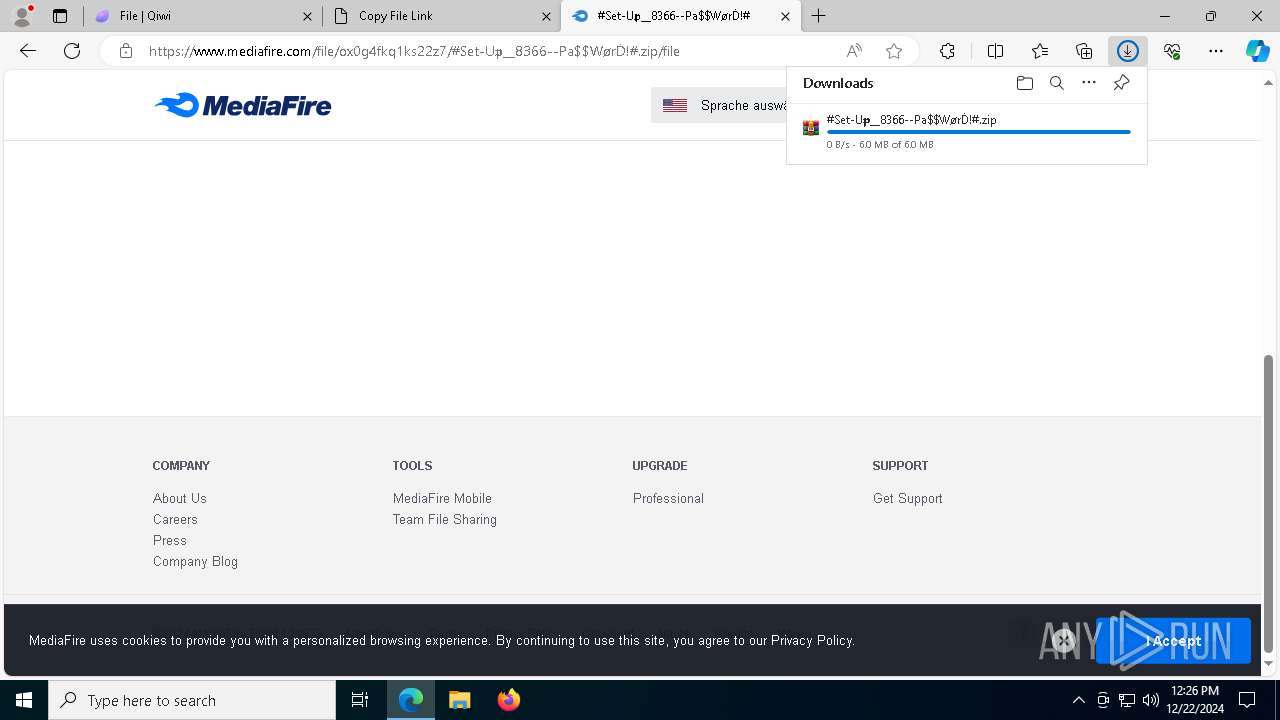Click the scrollbar down arrow
Image resolution: width=1280 pixels, height=720 pixels.
point(1268,664)
